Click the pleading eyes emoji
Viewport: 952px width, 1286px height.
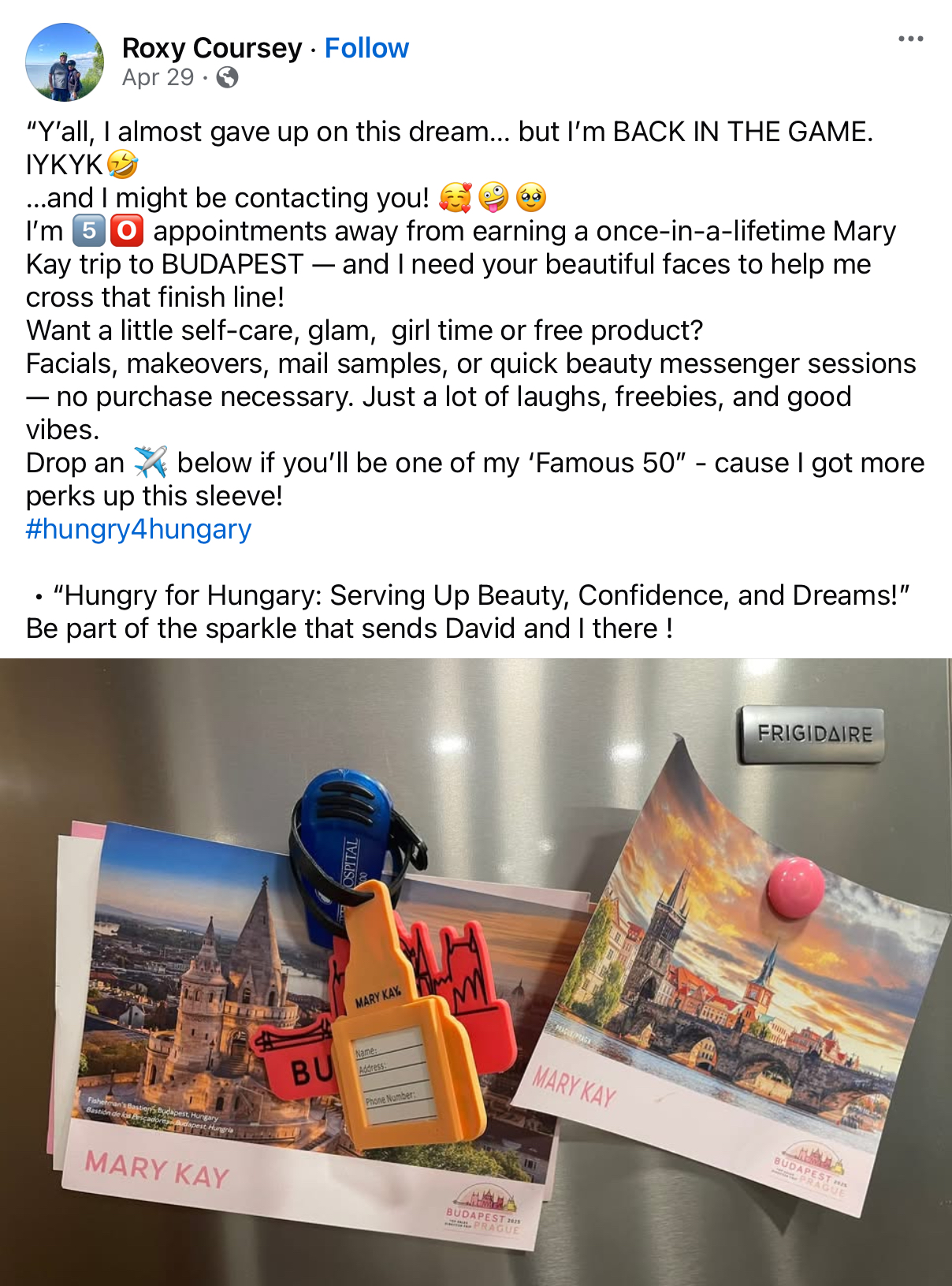pos(531,198)
